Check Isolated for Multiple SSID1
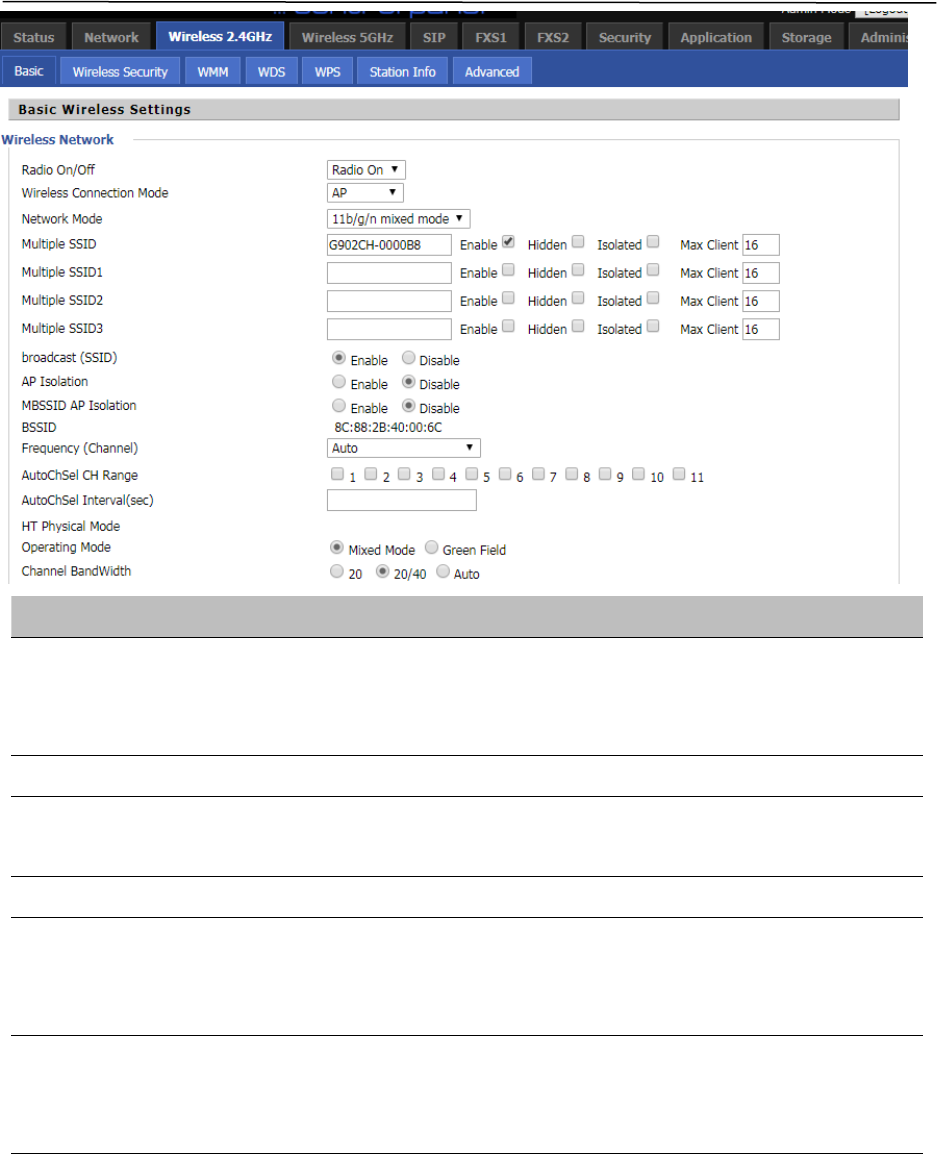 coord(653,270)
